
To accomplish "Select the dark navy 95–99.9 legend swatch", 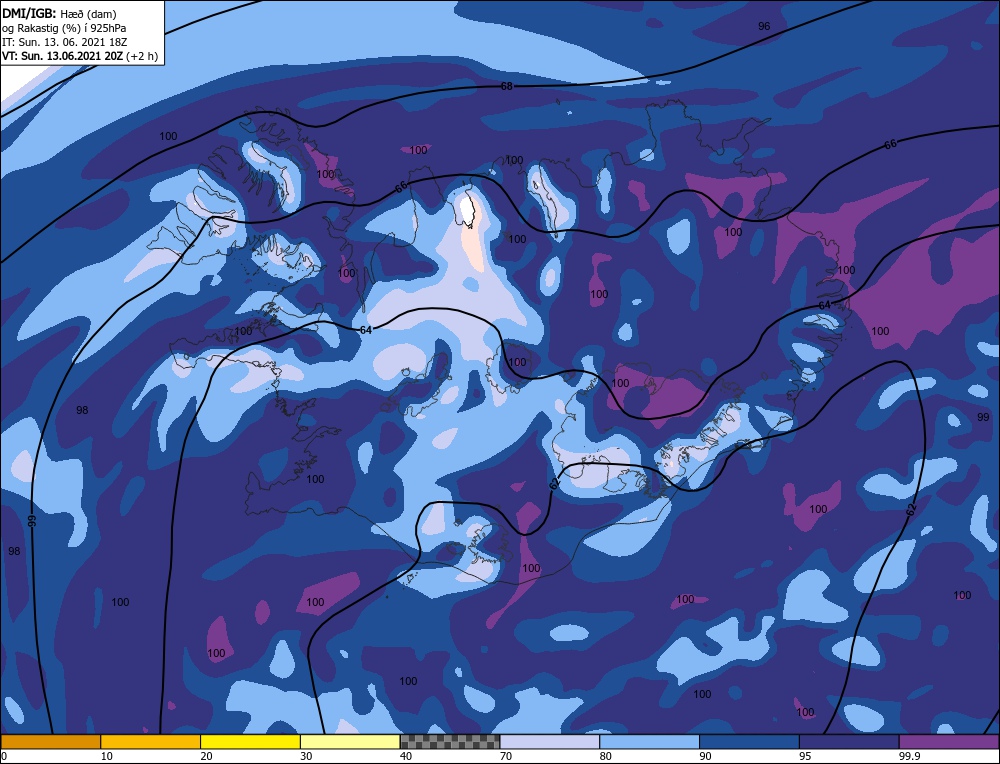I will (x=849, y=742).
